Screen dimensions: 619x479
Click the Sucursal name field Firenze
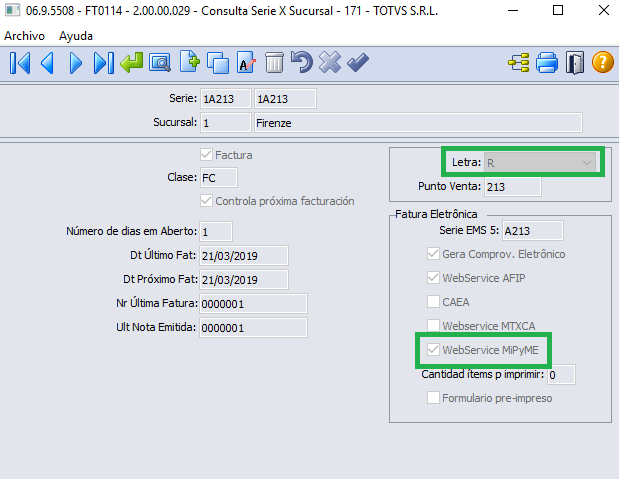(418, 123)
